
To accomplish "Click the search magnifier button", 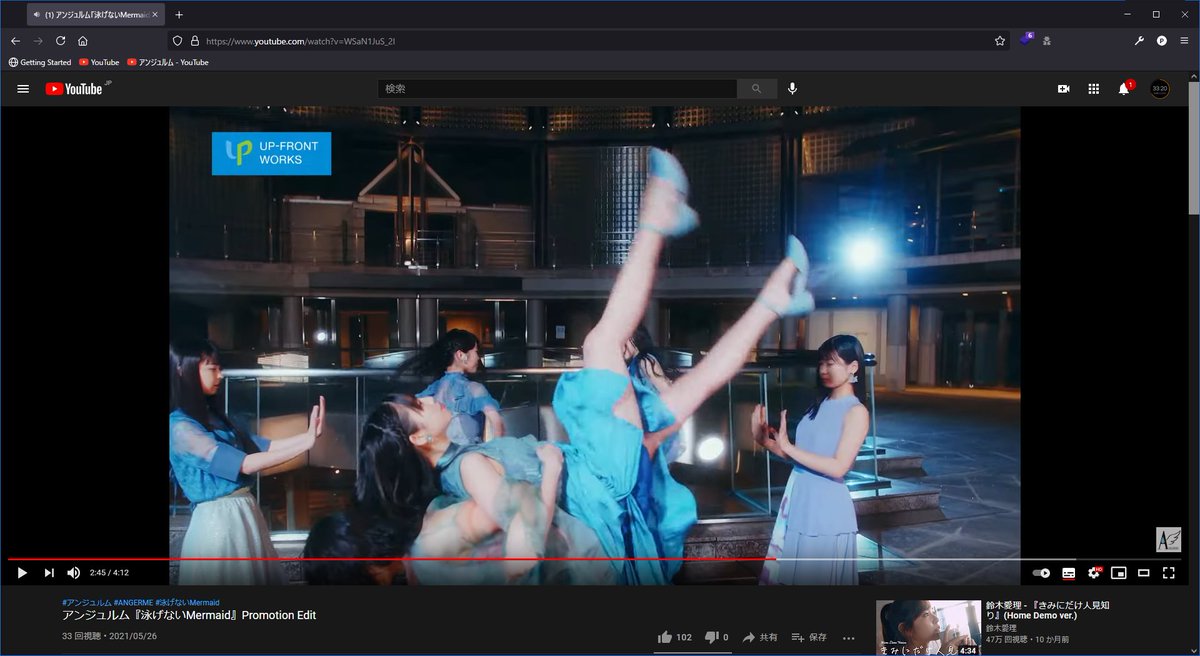I will tap(757, 89).
